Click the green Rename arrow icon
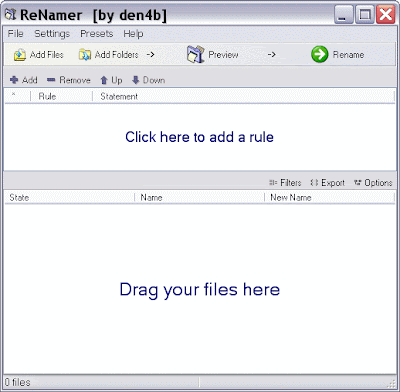 click(x=319, y=54)
